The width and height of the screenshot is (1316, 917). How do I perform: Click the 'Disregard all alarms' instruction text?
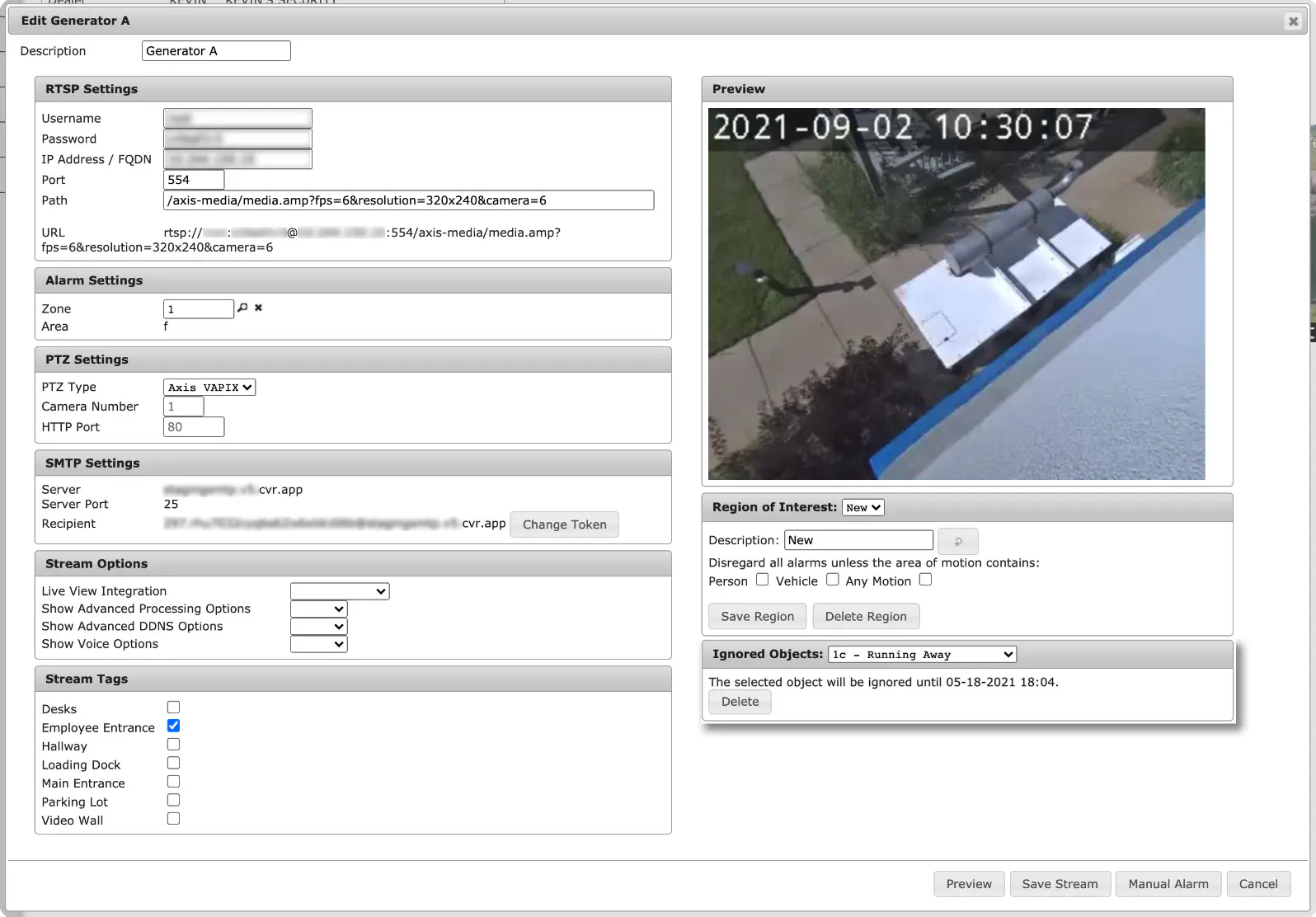874,563
